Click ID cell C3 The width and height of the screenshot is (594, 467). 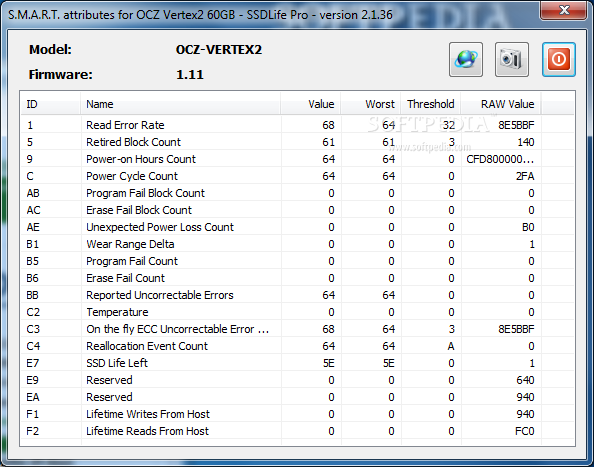(33, 329)
